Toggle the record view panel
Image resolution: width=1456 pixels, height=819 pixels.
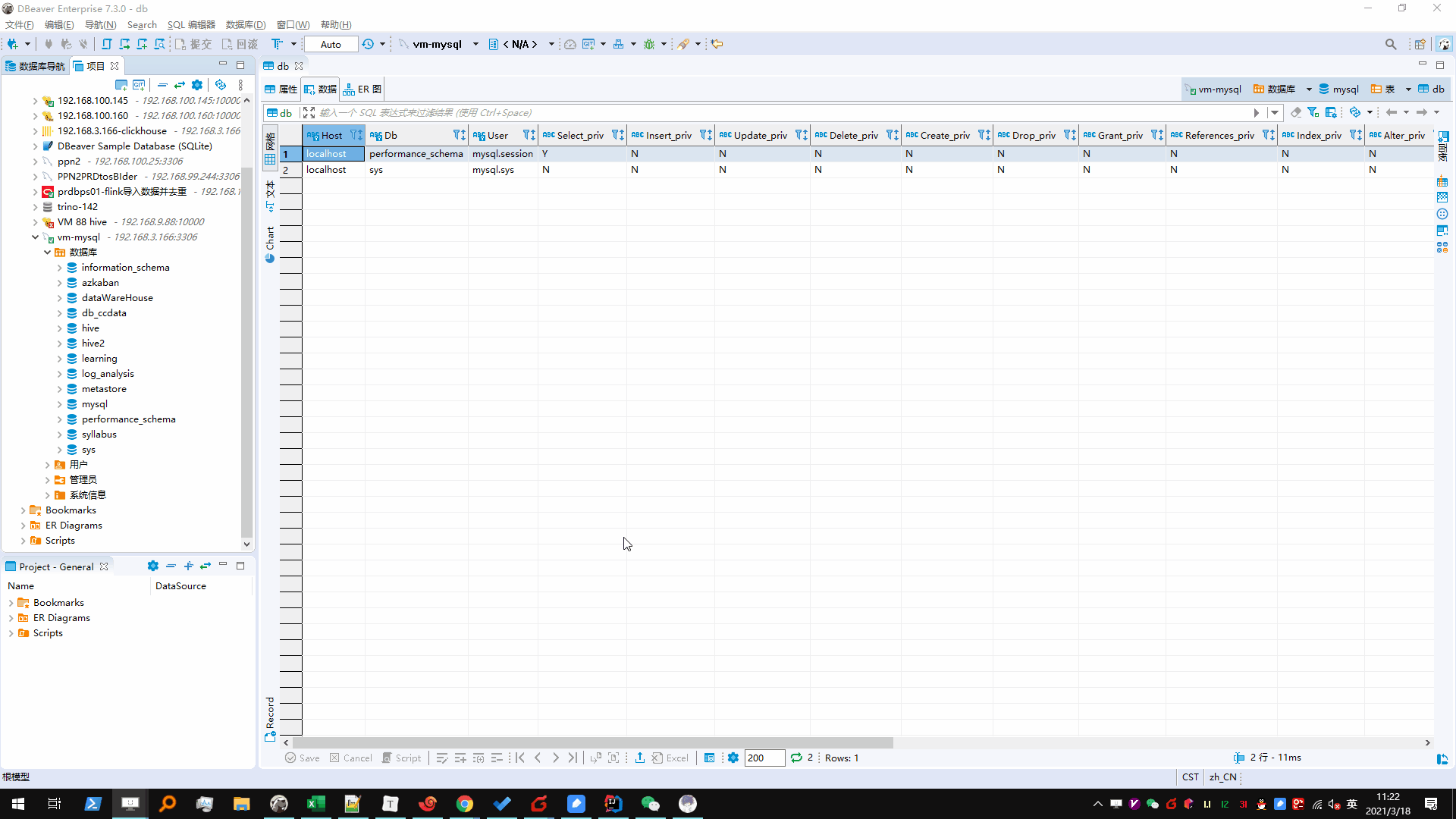tap(270, 717)
